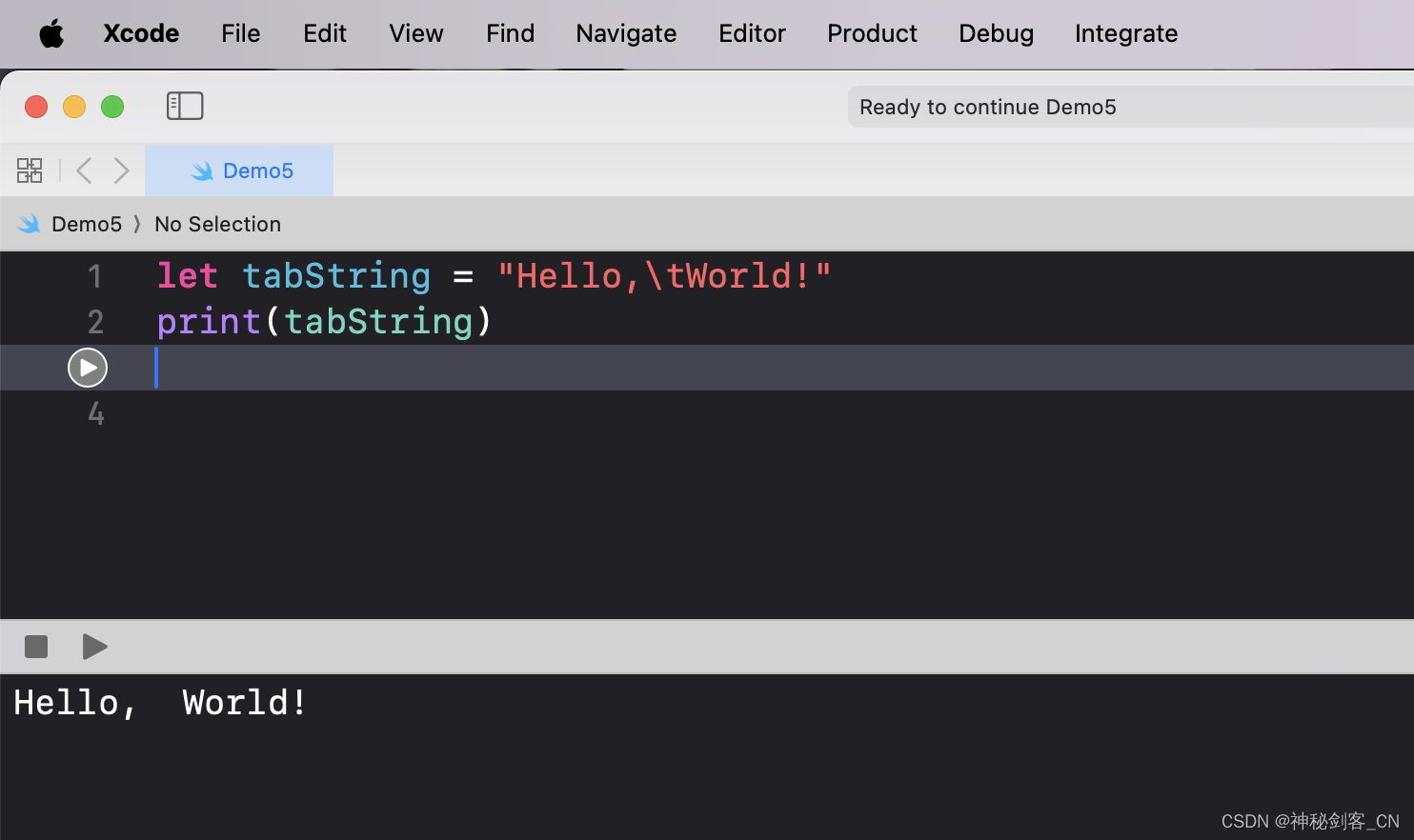Click the activity status Ready to continue Demo5
The image size is (1414, 840).
point(1131,107)
